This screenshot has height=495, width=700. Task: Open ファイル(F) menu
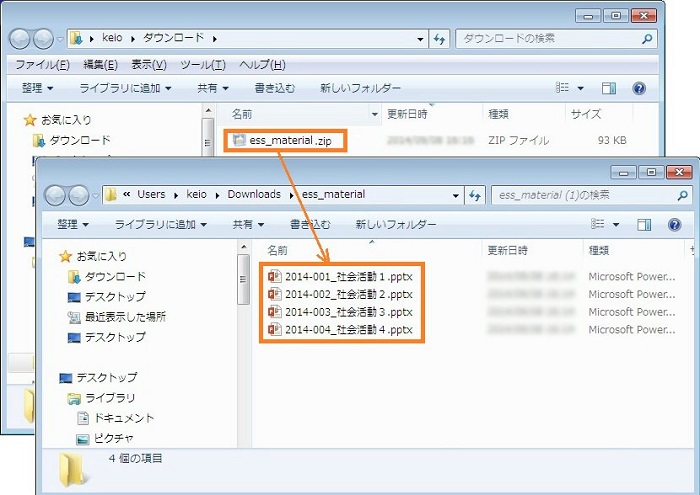coord(42,64)
